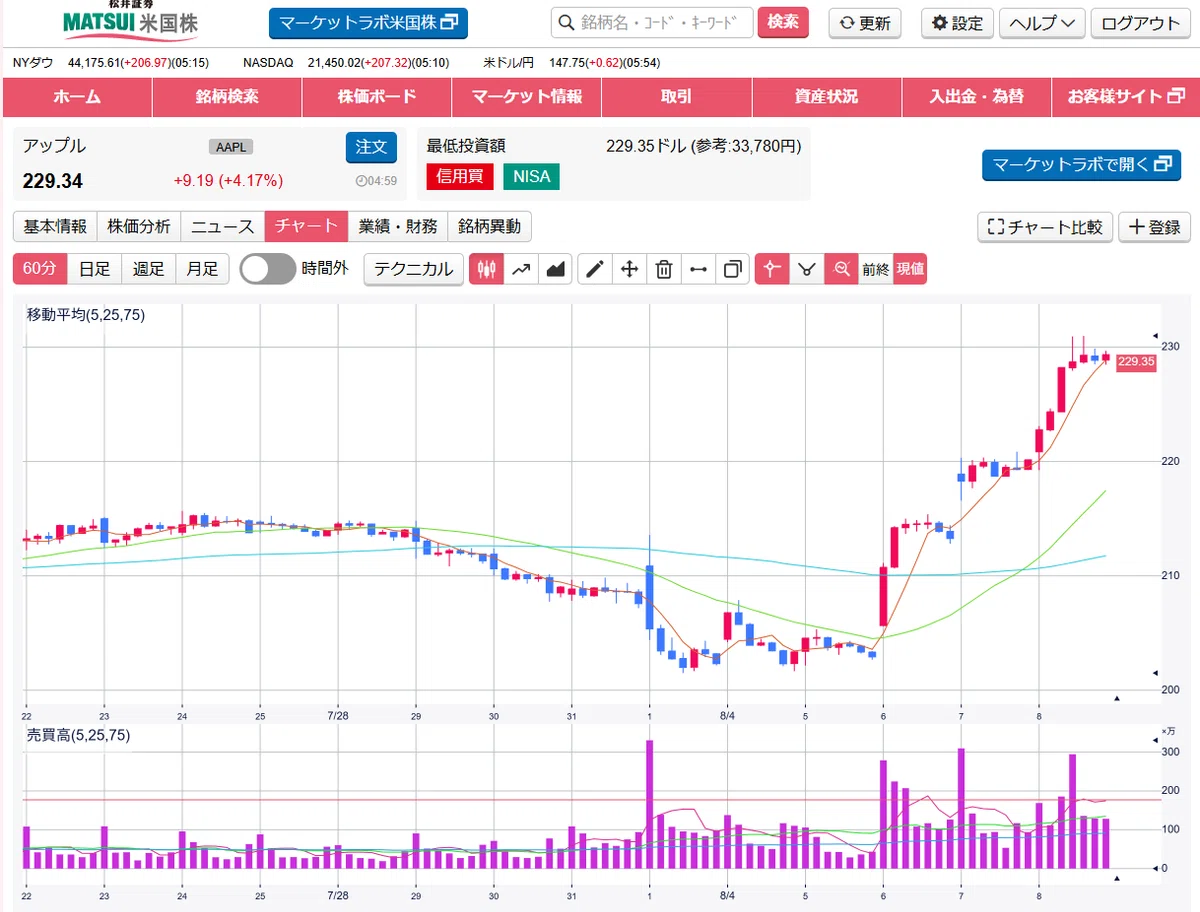
Task: Click the Y-shaped branch icon
Action: tap(807, 269)
